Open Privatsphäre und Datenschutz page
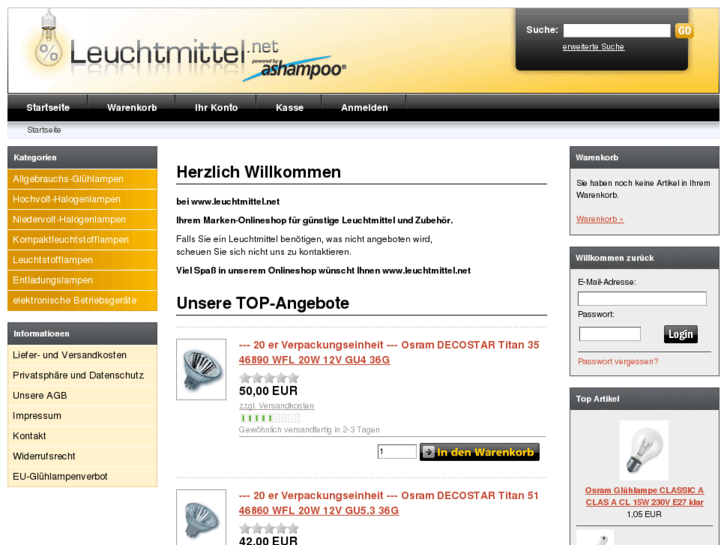Screen dimensions: 727x545 [x=82, y=375]
